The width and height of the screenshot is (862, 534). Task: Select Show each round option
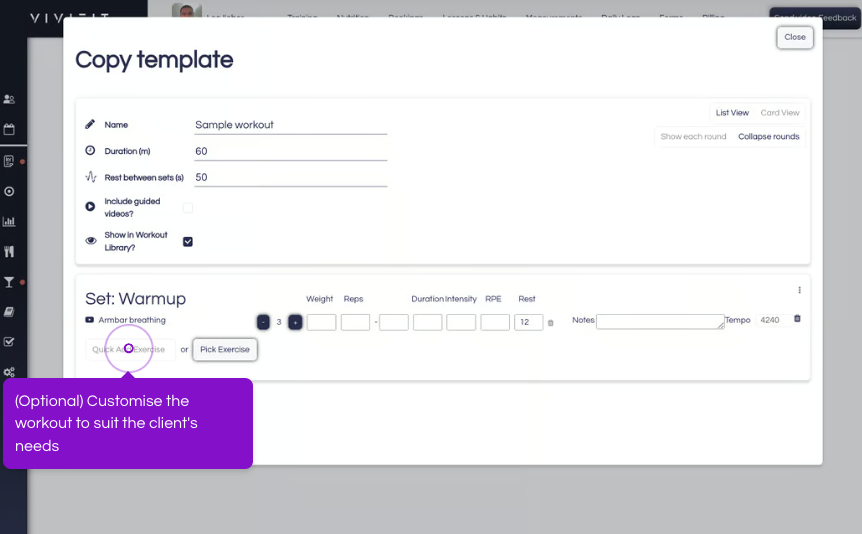(x=693, y=136)
